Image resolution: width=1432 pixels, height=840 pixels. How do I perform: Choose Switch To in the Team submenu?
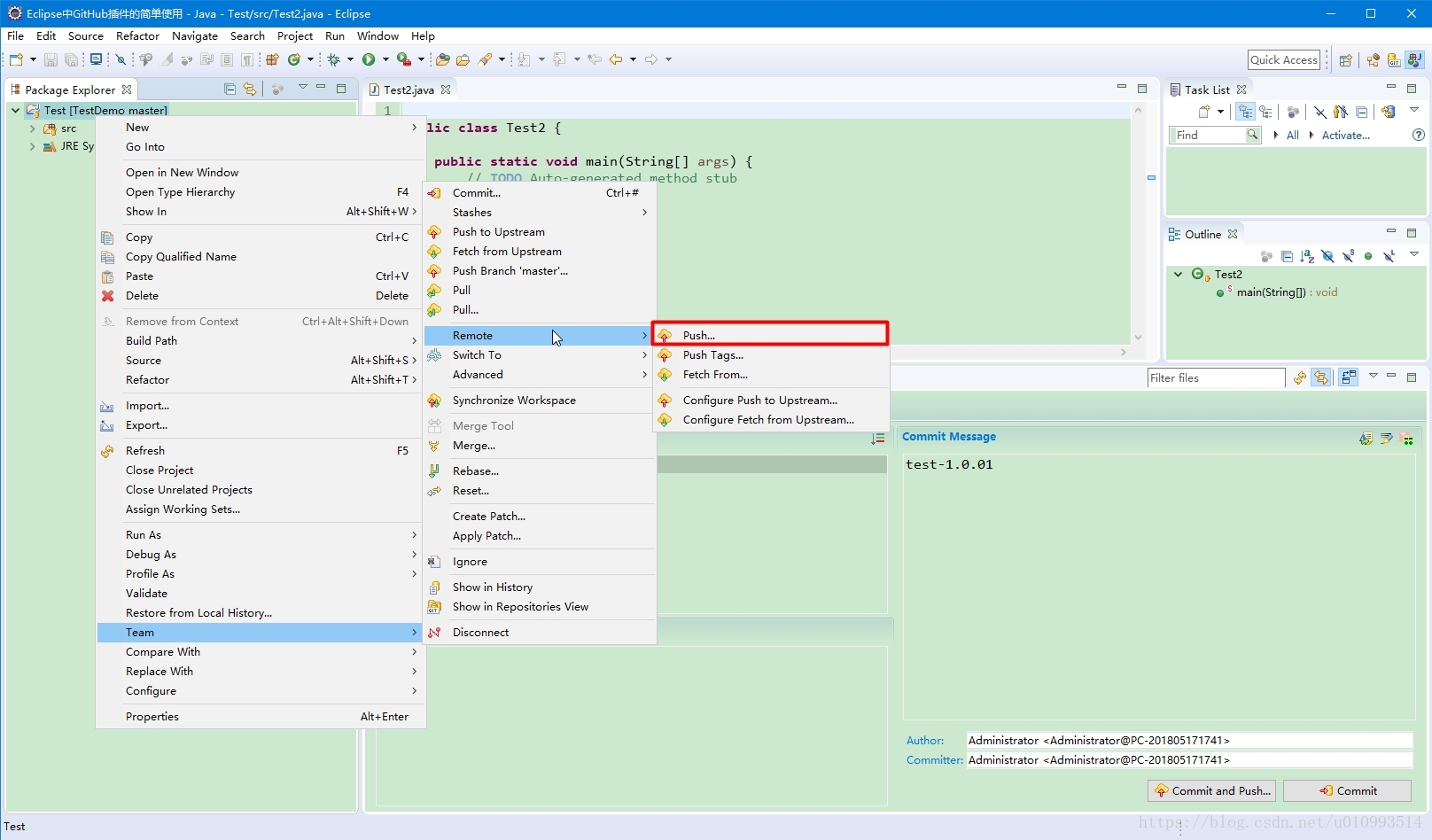coord(540,355)
